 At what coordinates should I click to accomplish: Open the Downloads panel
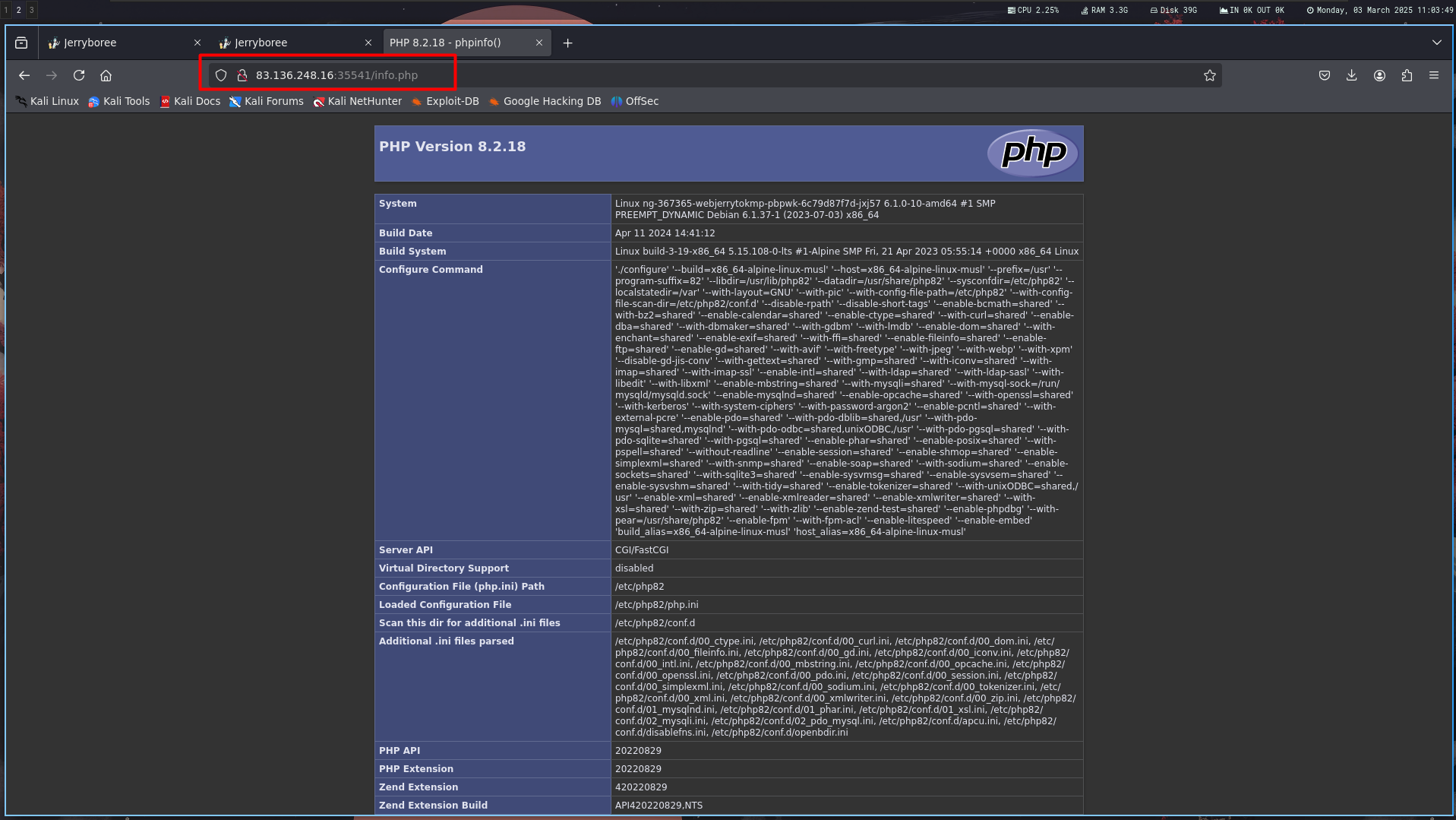[1352, 75]
